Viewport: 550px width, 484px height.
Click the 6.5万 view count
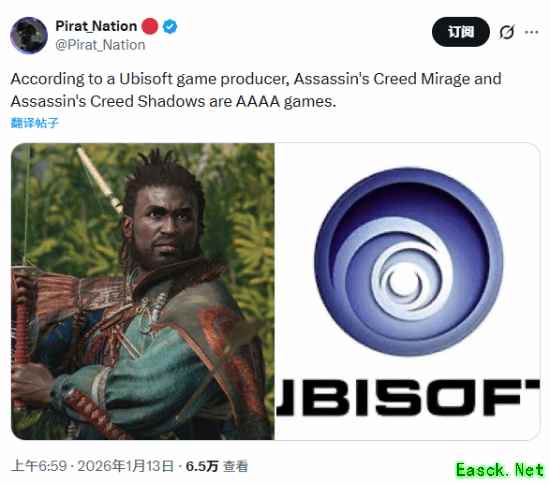tap(202, 466)
